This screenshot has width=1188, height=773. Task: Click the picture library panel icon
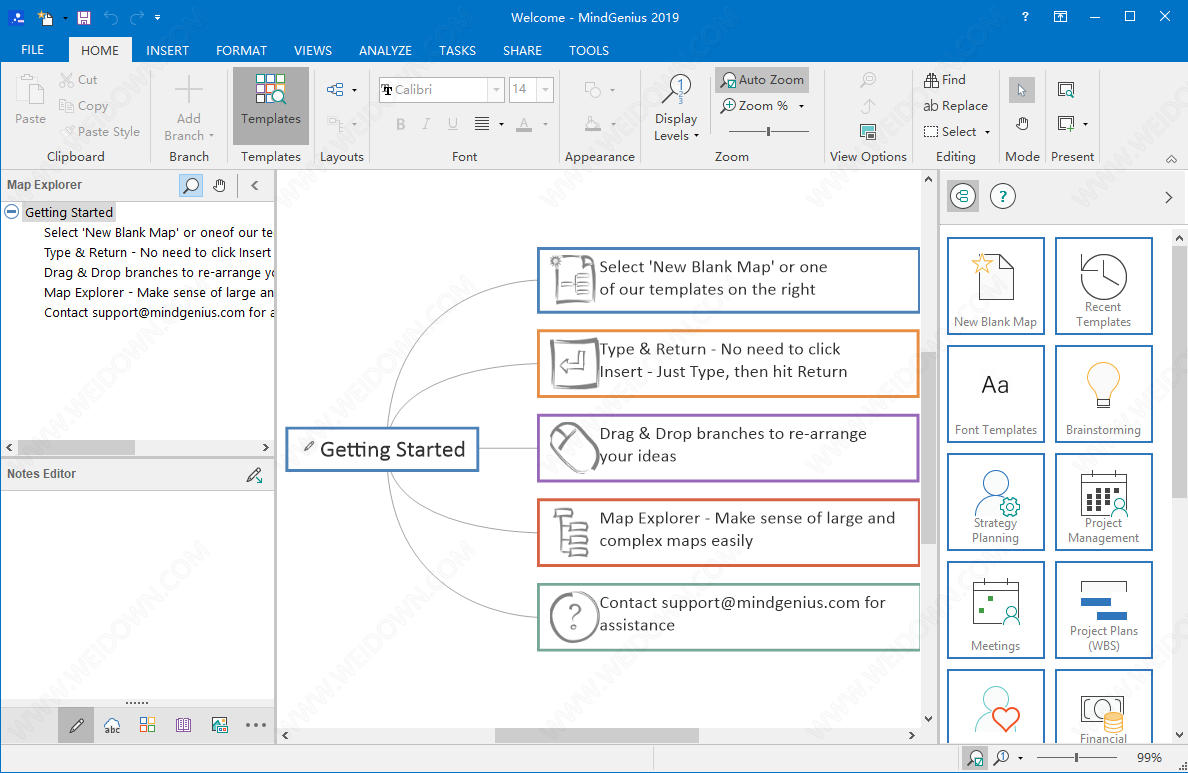(x=220, y=724)
